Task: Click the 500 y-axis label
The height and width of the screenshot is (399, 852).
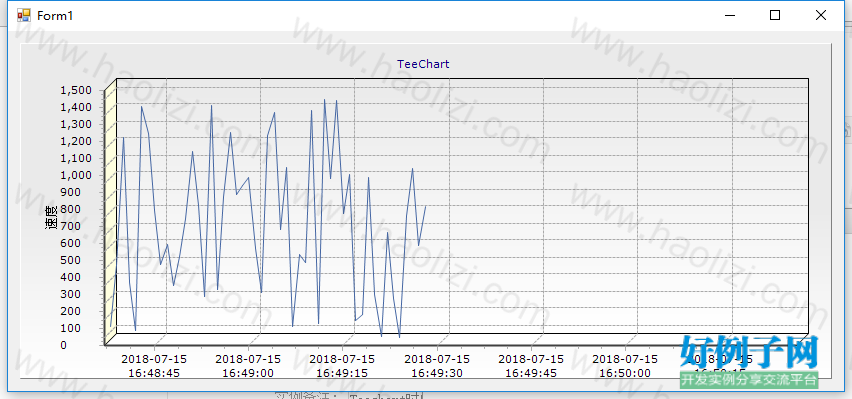Action: pyautogui.click(x=72, y=260)
